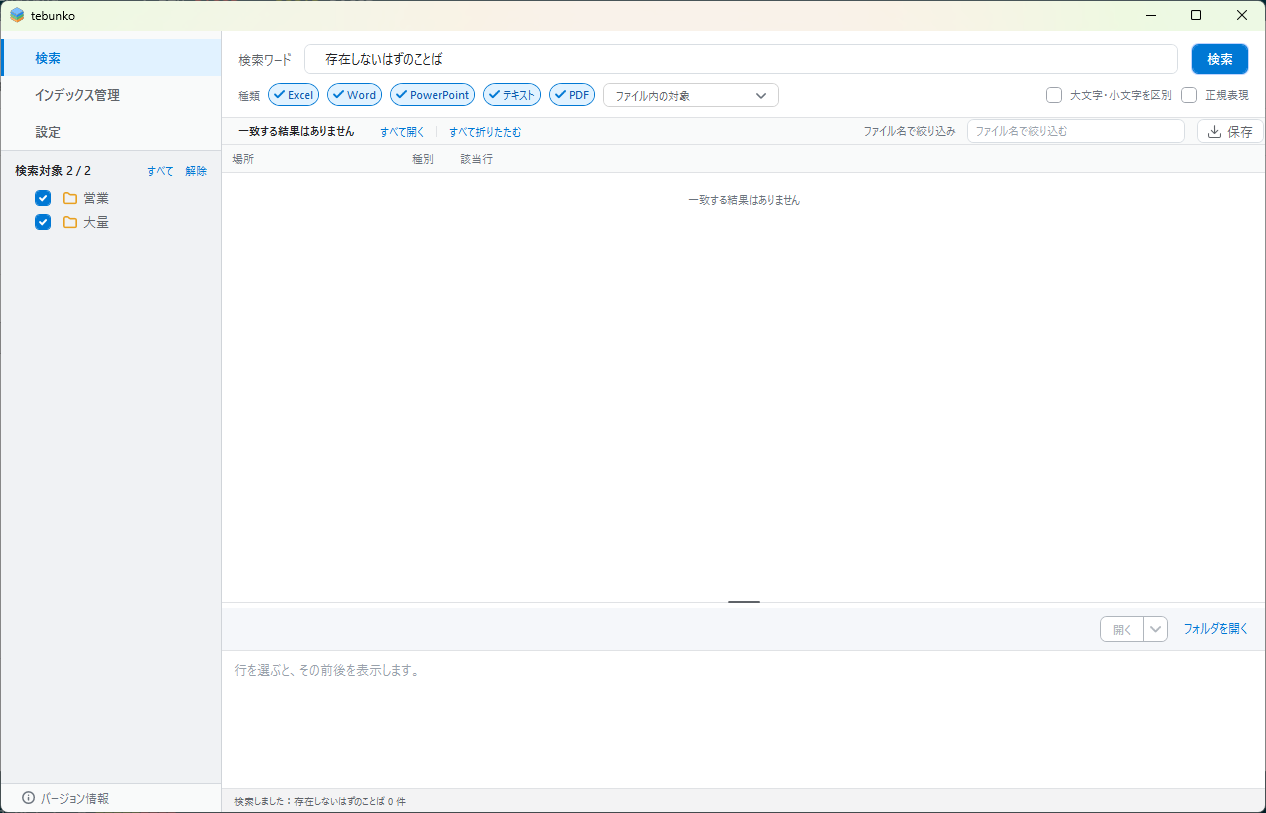Click the 検索ワード input field
Viewport: 1266px width, 813px height.
click(741, 59)
